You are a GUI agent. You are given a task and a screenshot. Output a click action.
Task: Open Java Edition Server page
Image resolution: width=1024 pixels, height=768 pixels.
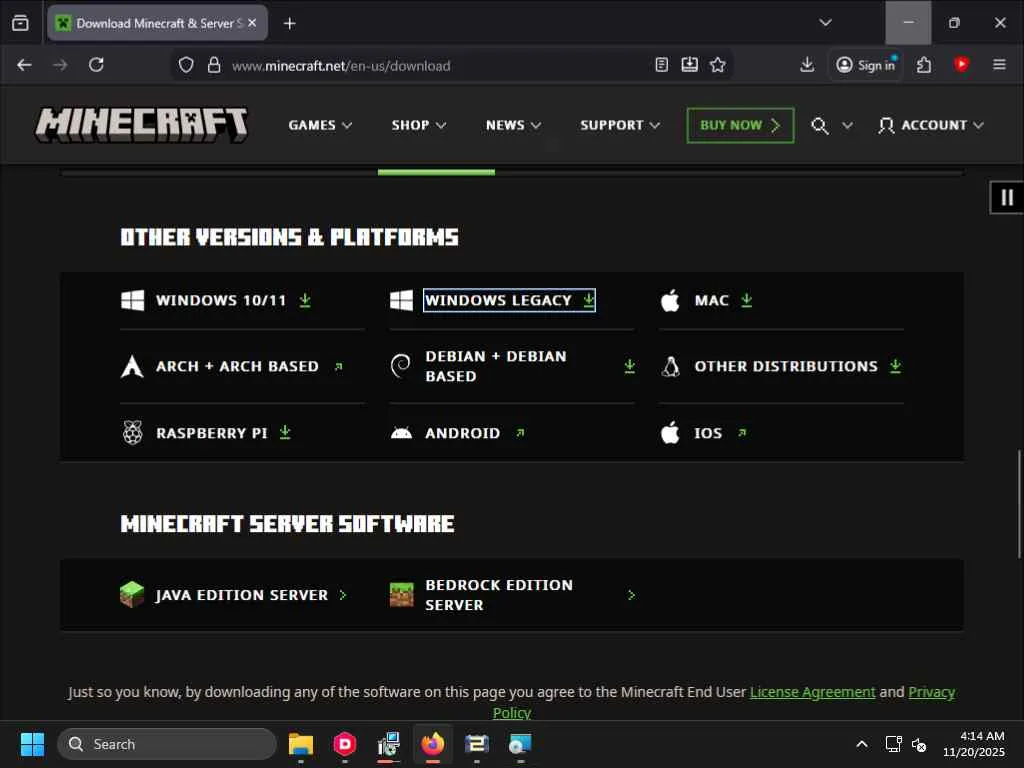(x=251, y=595)
